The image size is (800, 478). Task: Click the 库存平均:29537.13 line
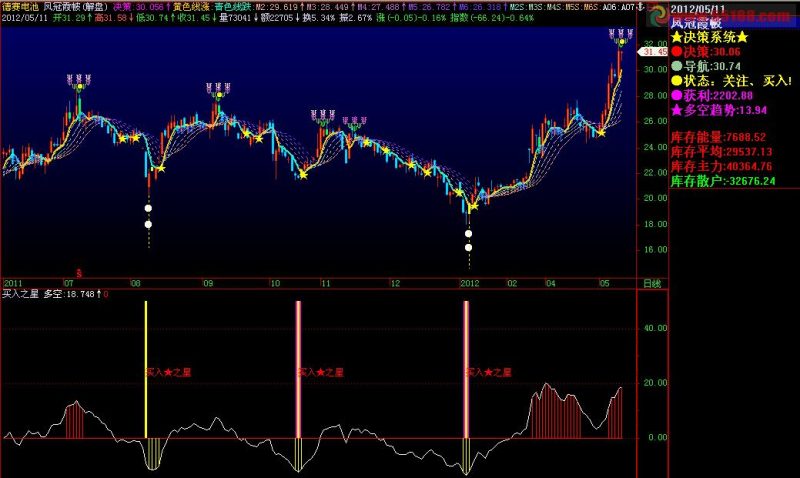click(721, 152)
